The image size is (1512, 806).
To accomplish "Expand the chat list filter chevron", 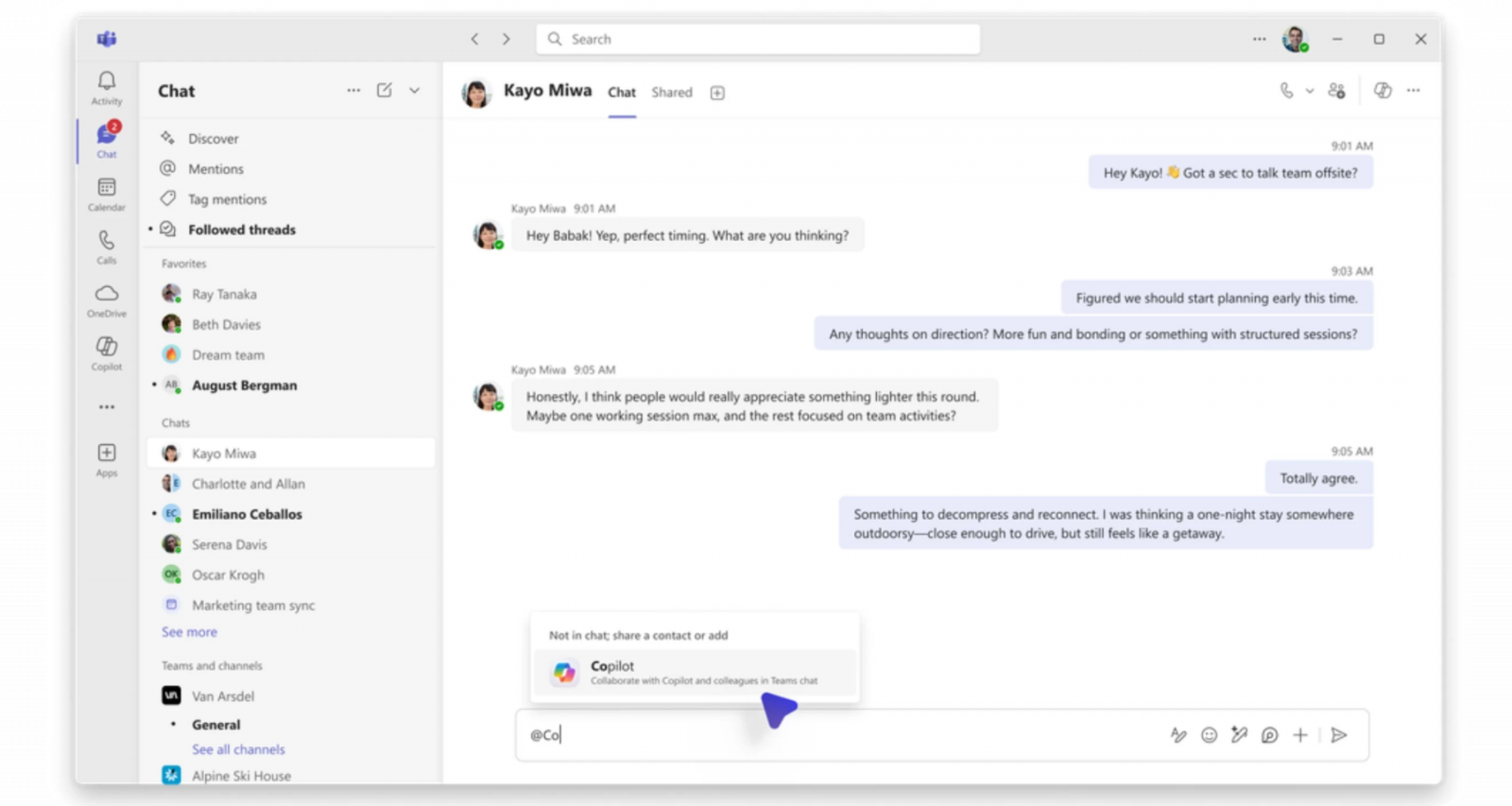I will 415,91.
